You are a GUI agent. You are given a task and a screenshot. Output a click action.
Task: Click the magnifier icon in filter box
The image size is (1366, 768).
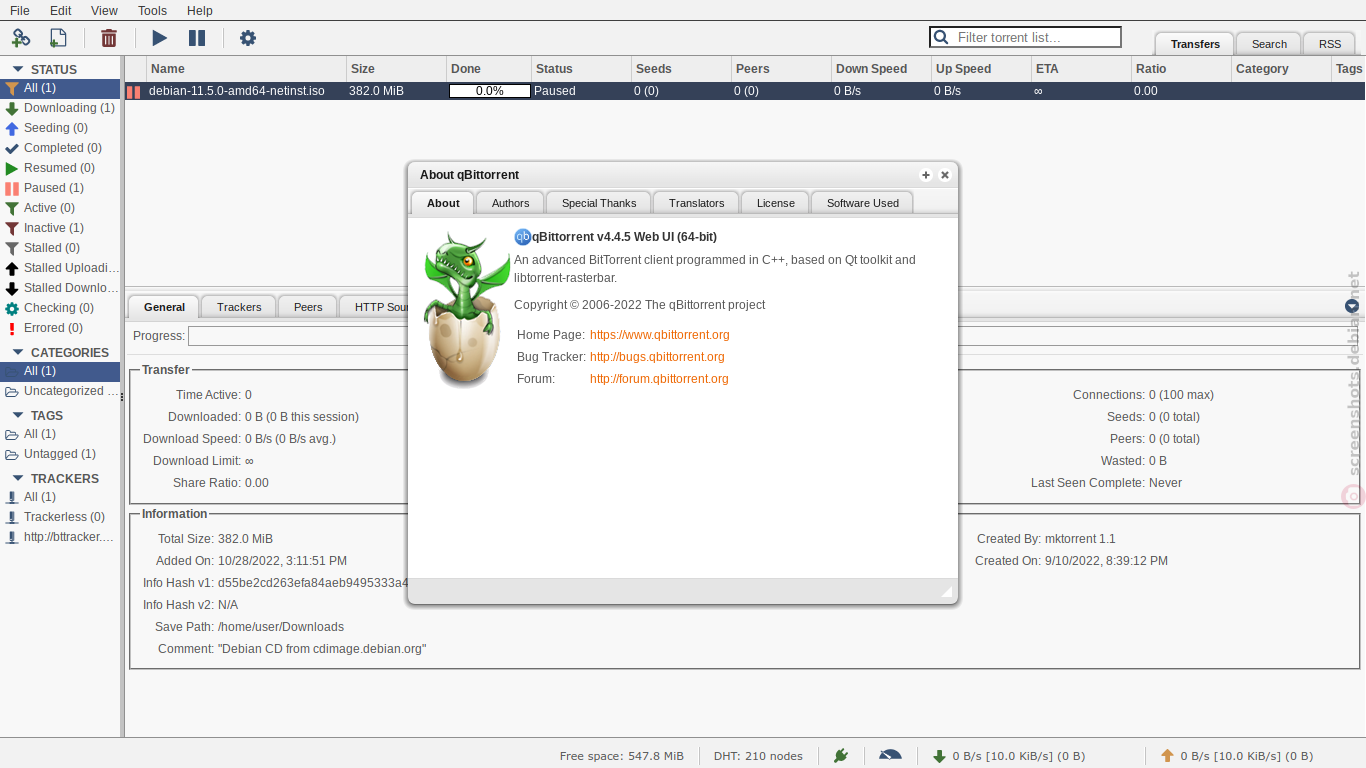click(x=941, y=37)
